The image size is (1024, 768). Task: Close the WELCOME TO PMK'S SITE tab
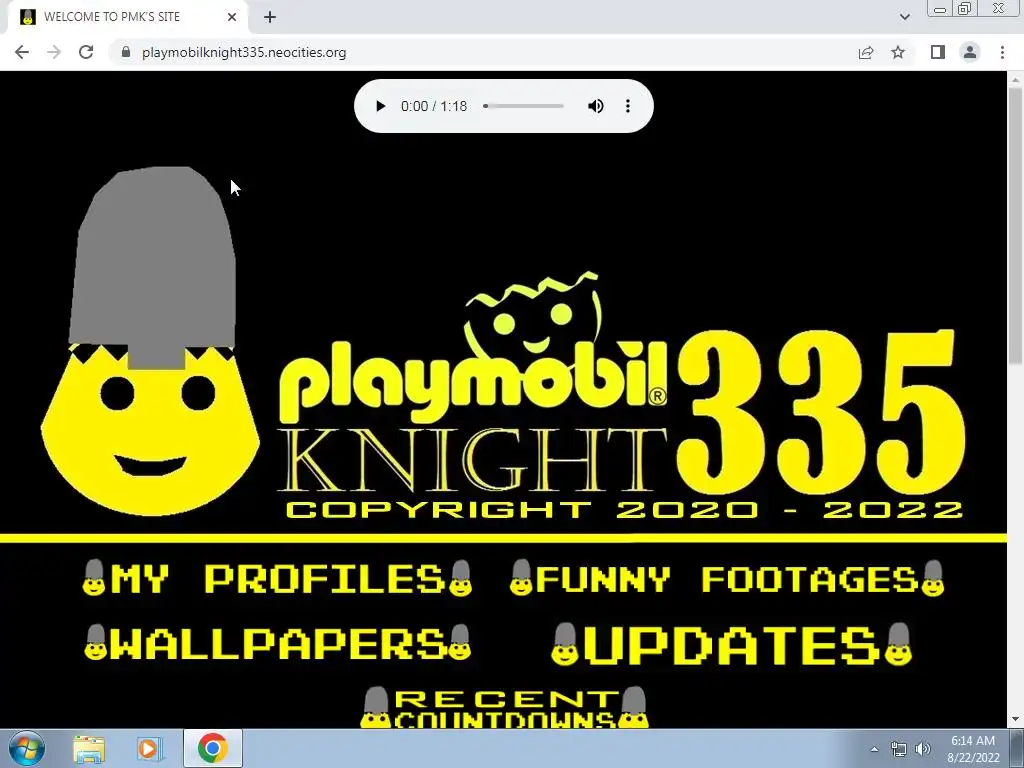click(232, 17)
